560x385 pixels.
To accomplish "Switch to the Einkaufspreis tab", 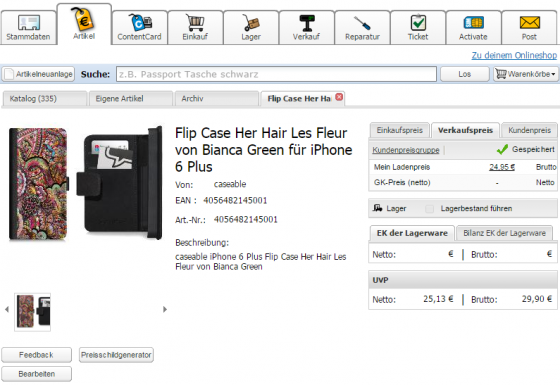I will tap(399, 130).
